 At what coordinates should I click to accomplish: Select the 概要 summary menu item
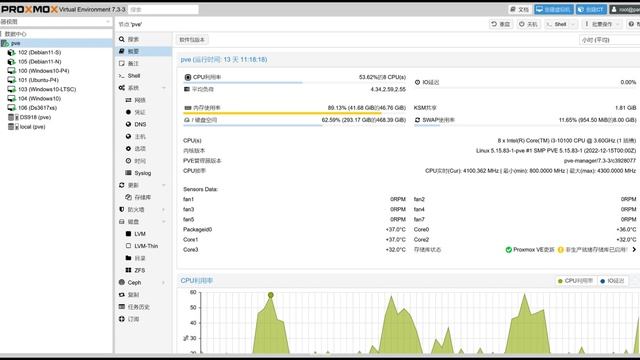pyautogui.click(x=143, y=51)
